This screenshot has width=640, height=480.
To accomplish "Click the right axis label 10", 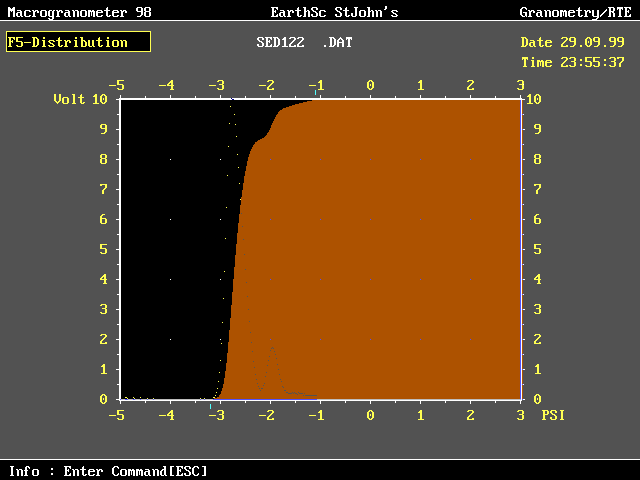I will click(x=534, y=99).
